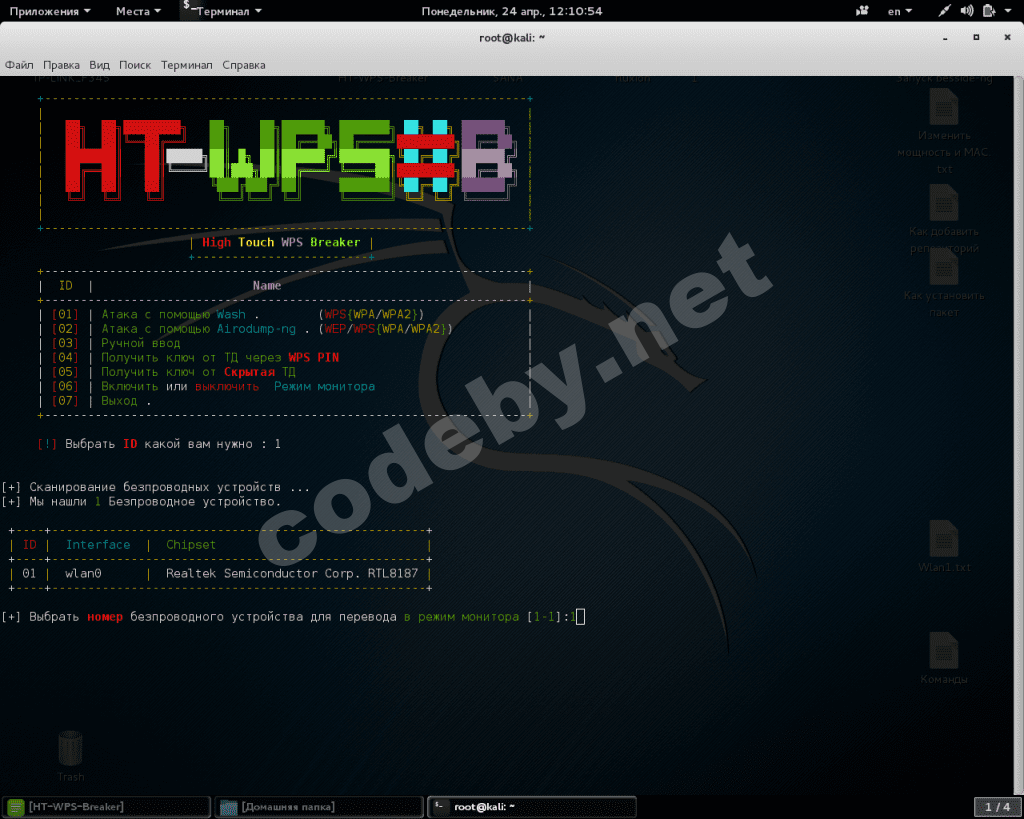Click menu line 07 Выход
This screenshot has height=819, width=1024.
[x=101, y=401]
